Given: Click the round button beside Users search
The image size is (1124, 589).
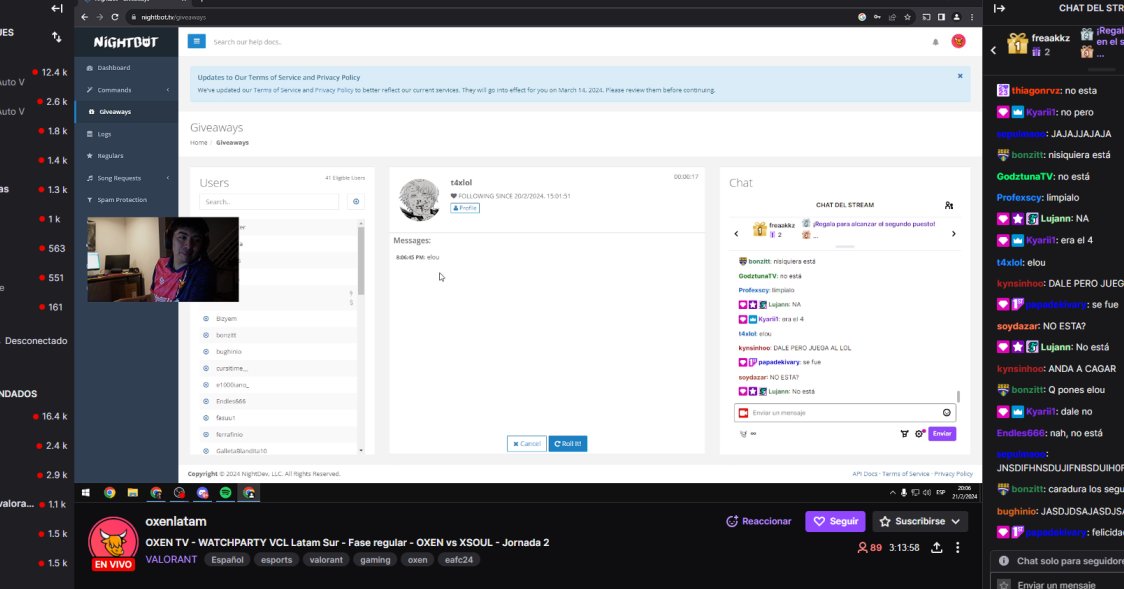Looking at the screenshot, I should coord(356,201).
